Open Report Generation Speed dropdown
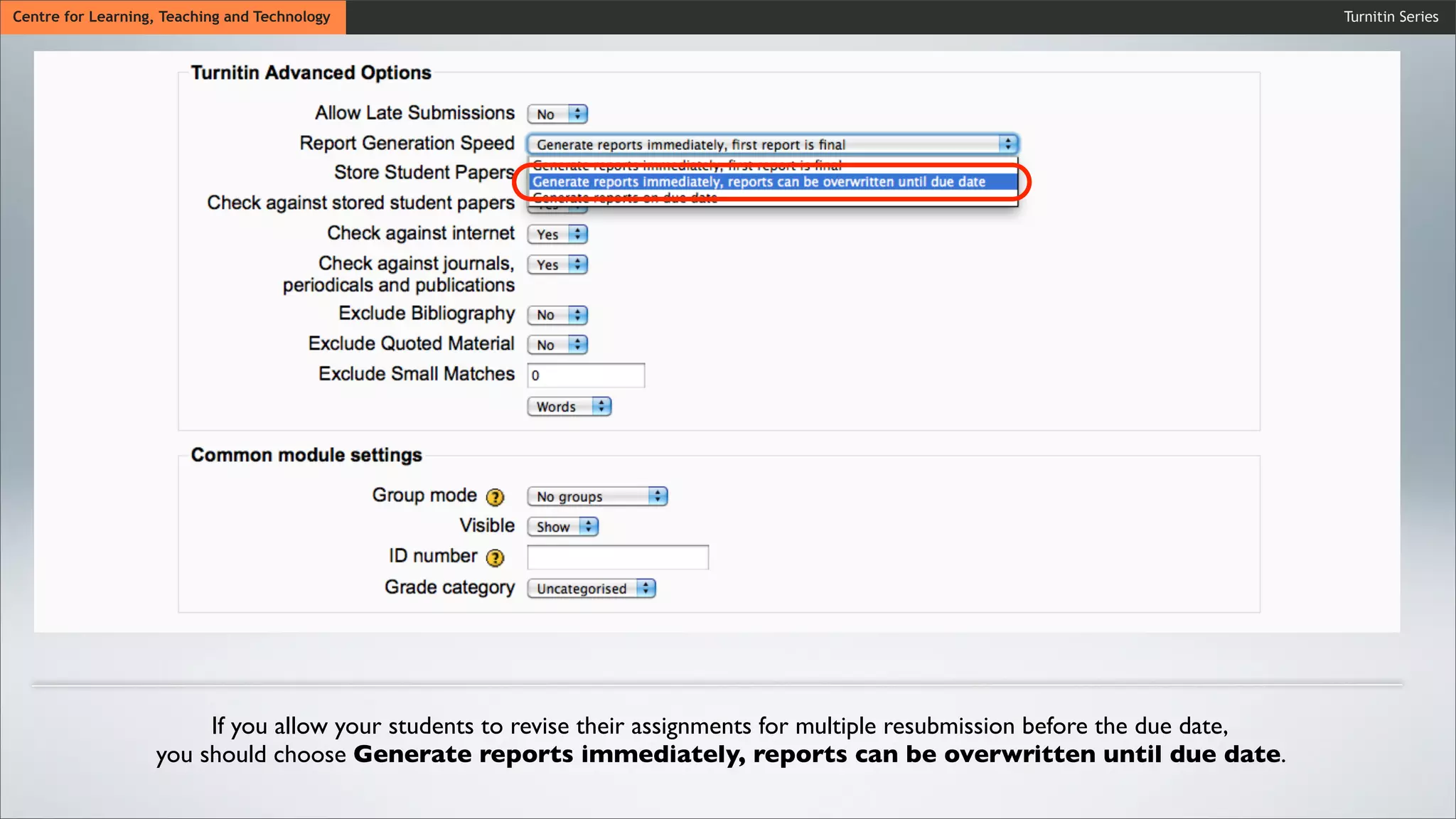Viewport: 1456px width, 819px height. pyautogui.click(x=772, y=144)
